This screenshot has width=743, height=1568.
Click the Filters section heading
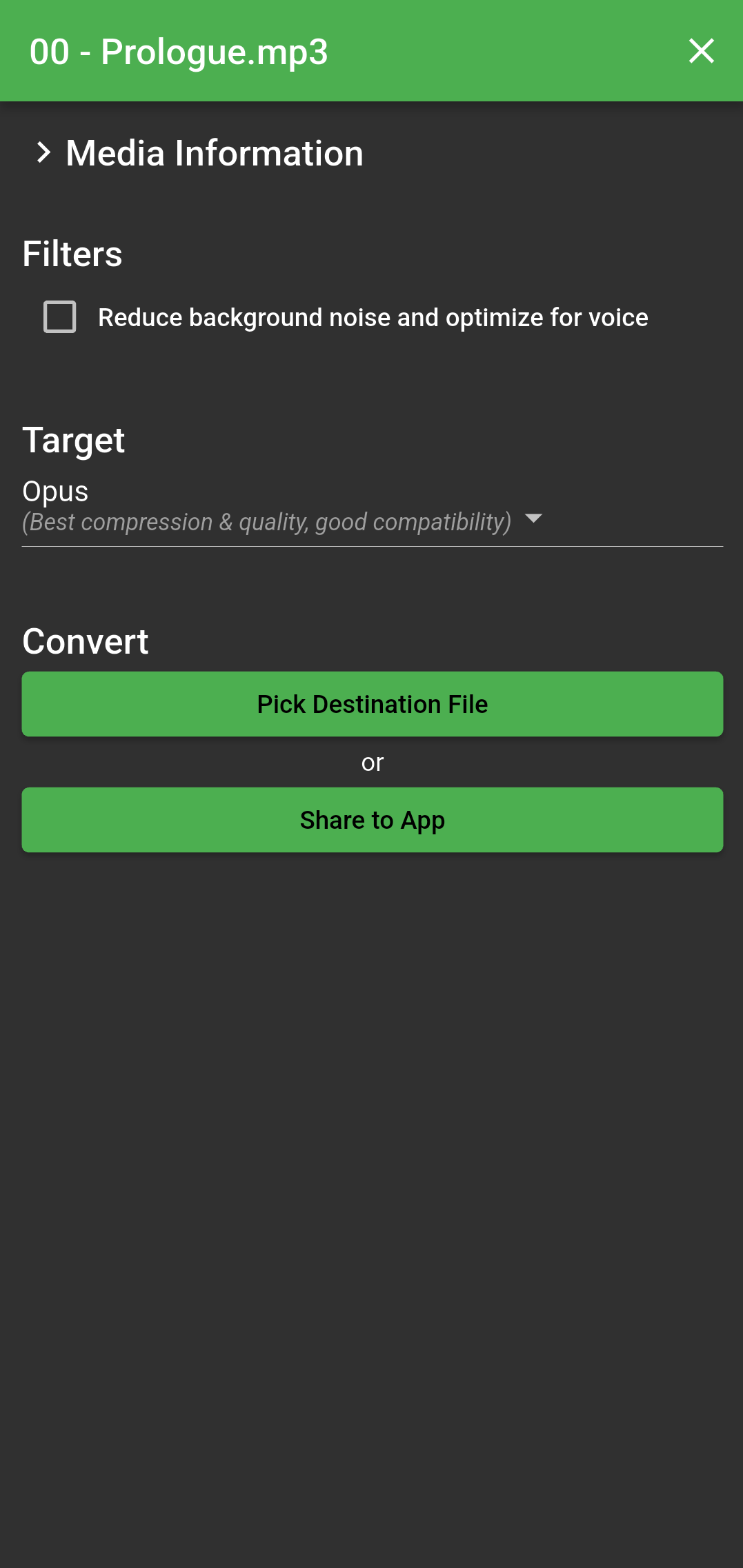coord(72,254)
